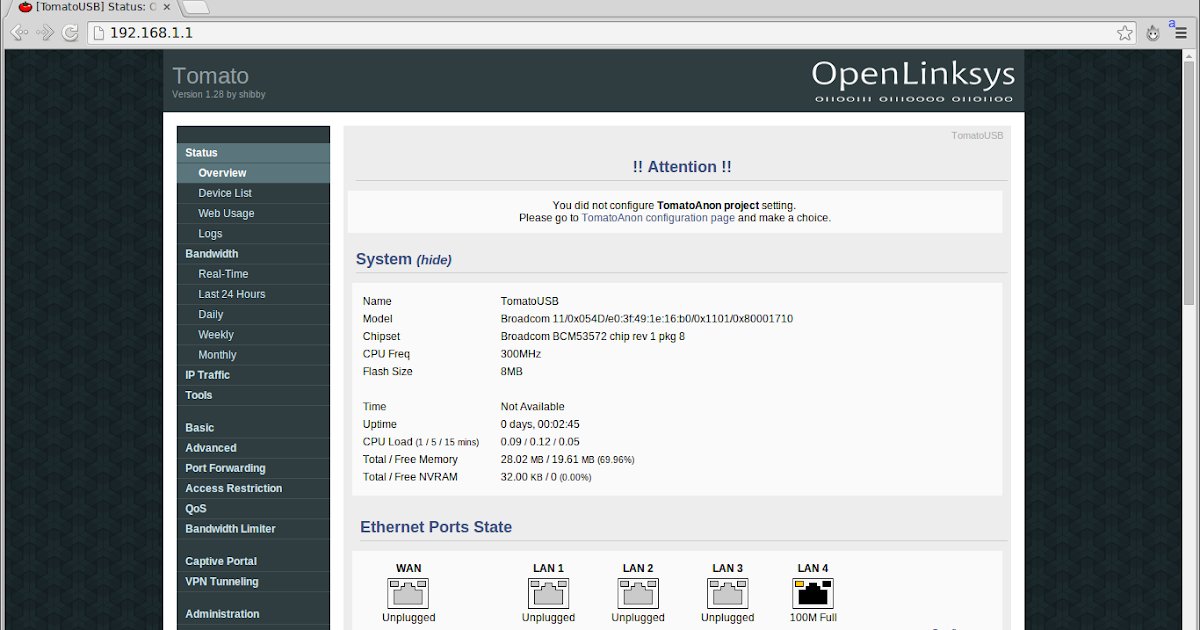Reload the page with the refresh icon

pyautogui.click(x=71, y=33)
